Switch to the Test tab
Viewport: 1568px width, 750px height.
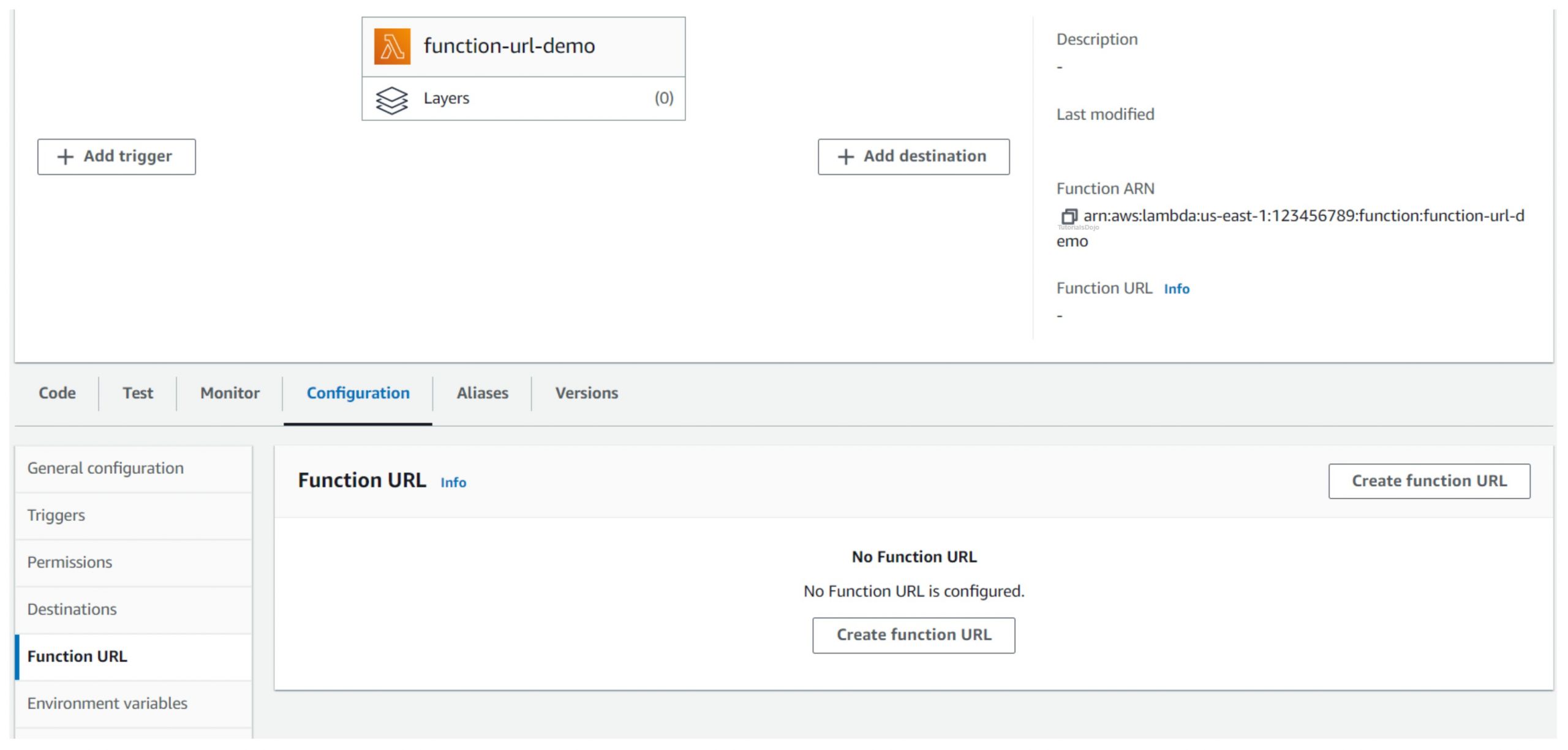[x=138, y=393]
